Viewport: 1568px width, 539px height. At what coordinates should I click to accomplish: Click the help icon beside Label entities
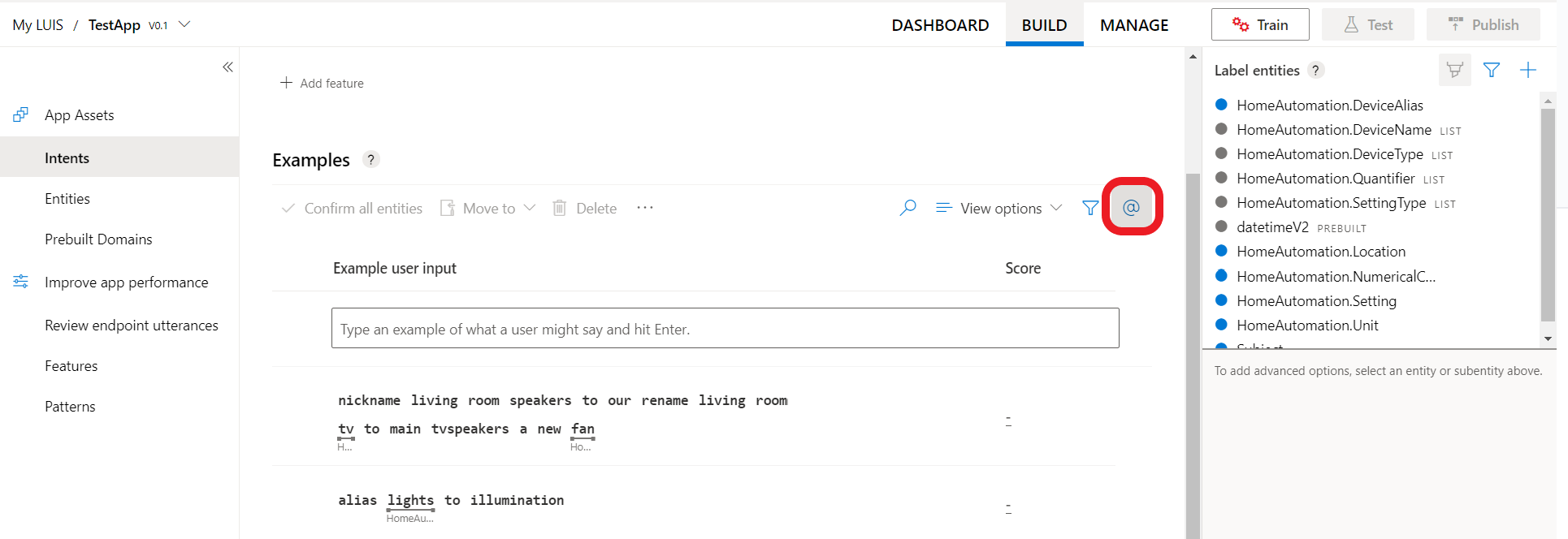pyautogui.click(x=1316, y=71)
